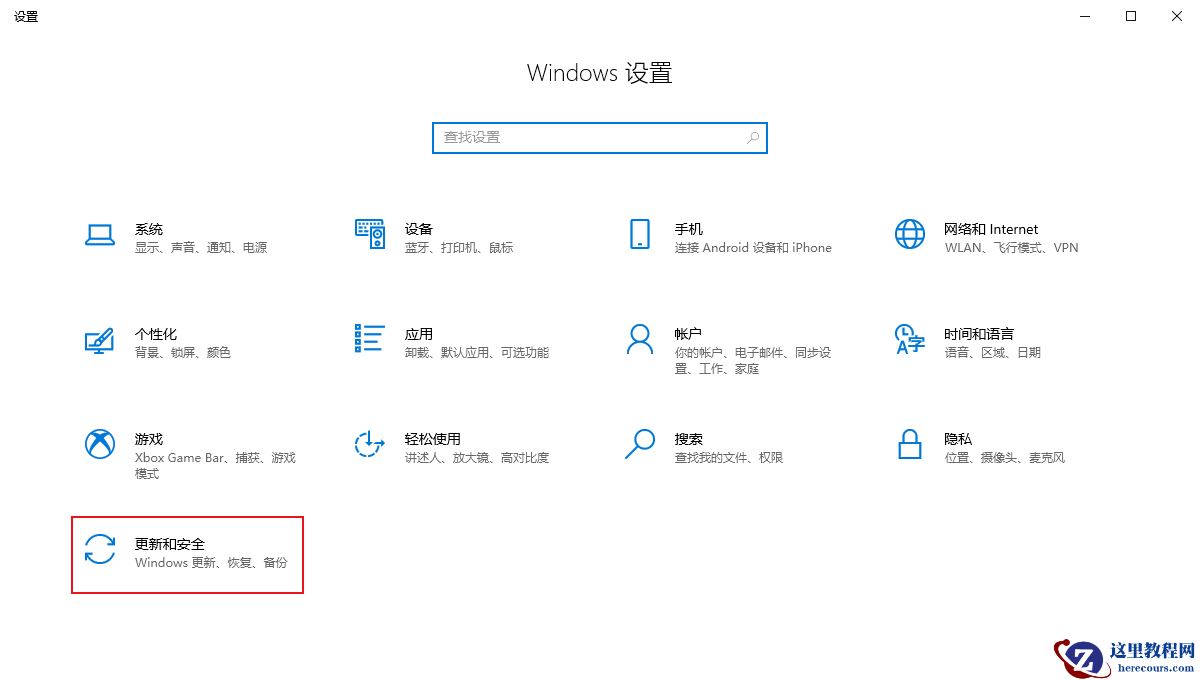Click the Windows 设置 page heading
The height and width of the screenshot is (680, 1200).
point(599,72)
